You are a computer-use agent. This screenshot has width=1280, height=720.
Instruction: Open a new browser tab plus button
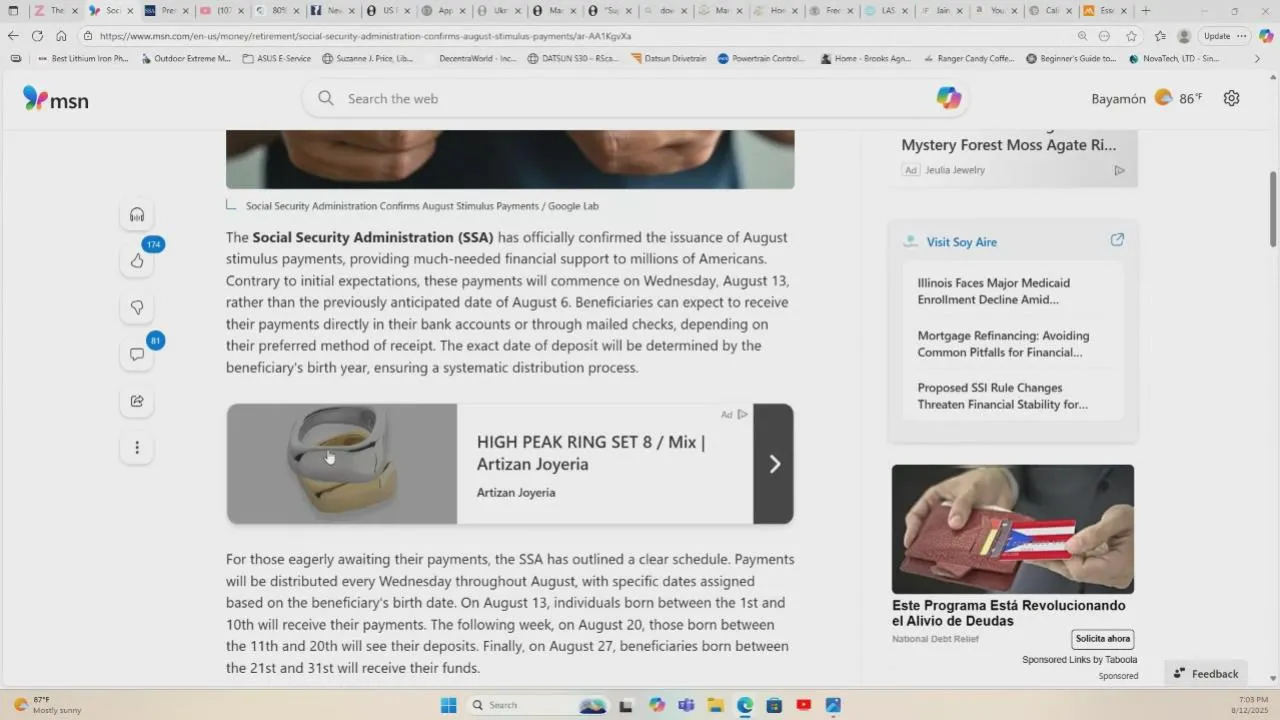point(1146,11)
